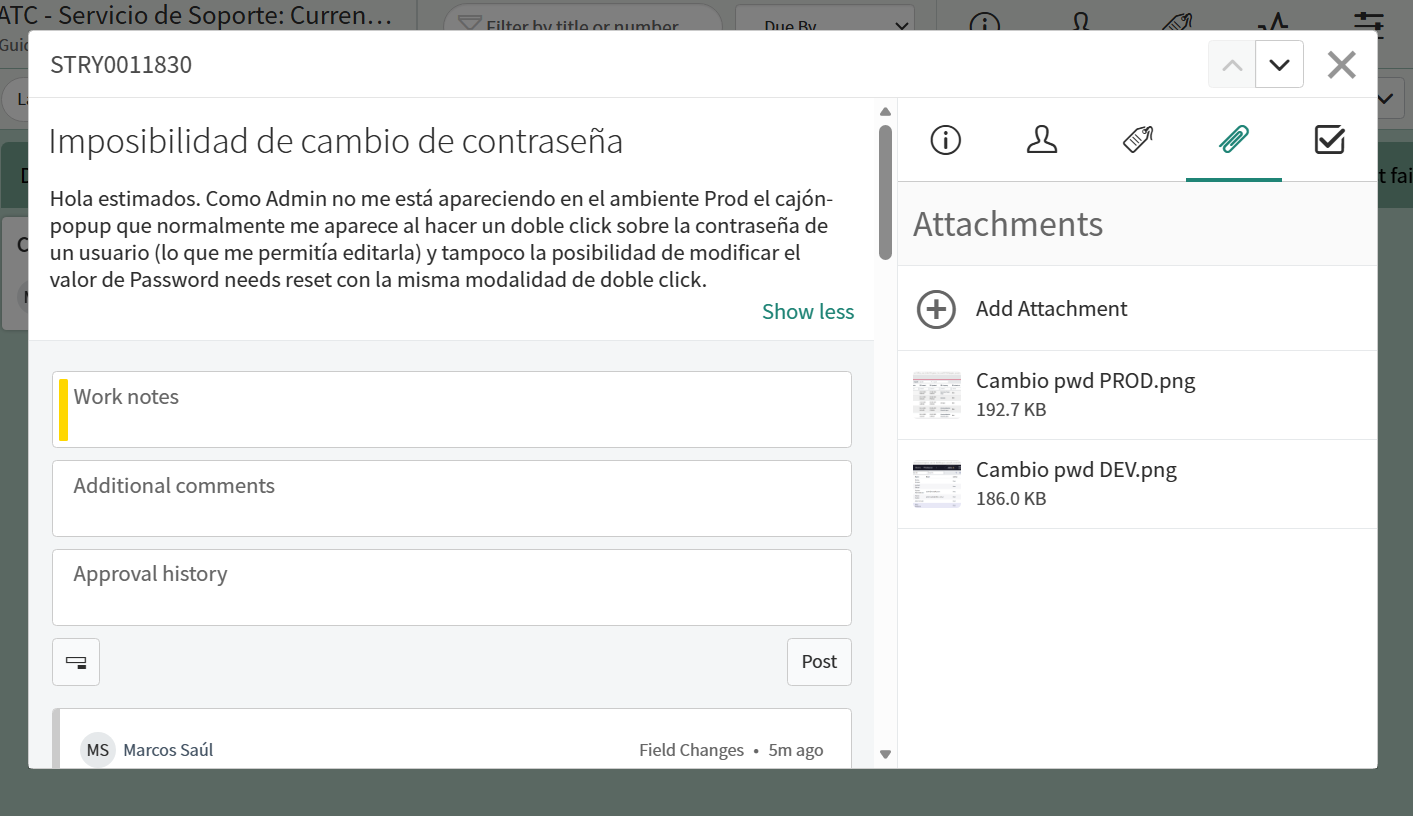
Task: Open Cambio pwd PROD.png thumbnail
Action: pos(937,395)
